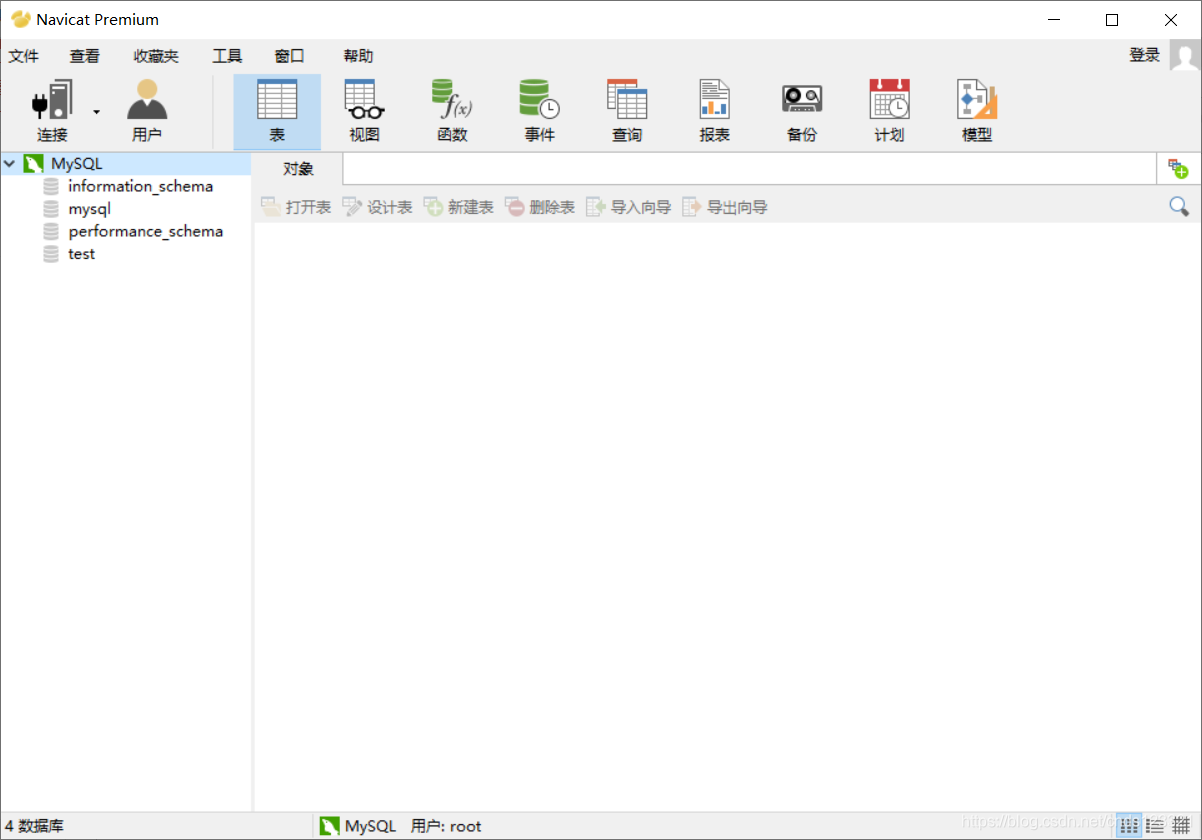Select the performance_schema database

tap(146, 231)
